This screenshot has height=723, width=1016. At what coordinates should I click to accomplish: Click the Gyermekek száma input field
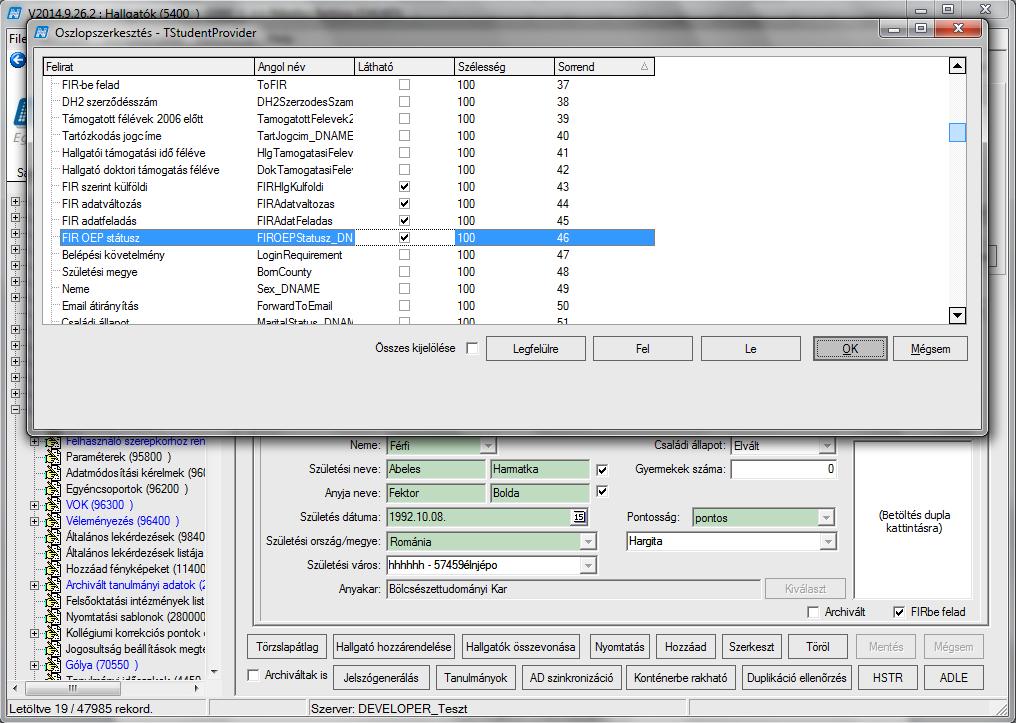click(x=783, y=469)
